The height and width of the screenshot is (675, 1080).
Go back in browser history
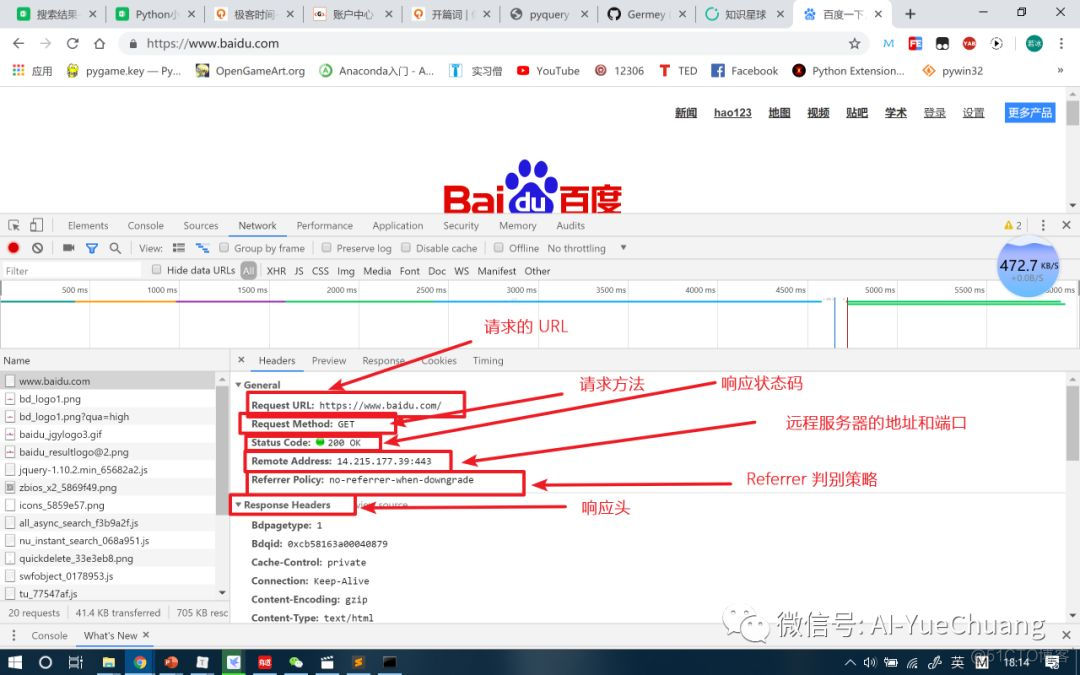(x=19, y=43)
